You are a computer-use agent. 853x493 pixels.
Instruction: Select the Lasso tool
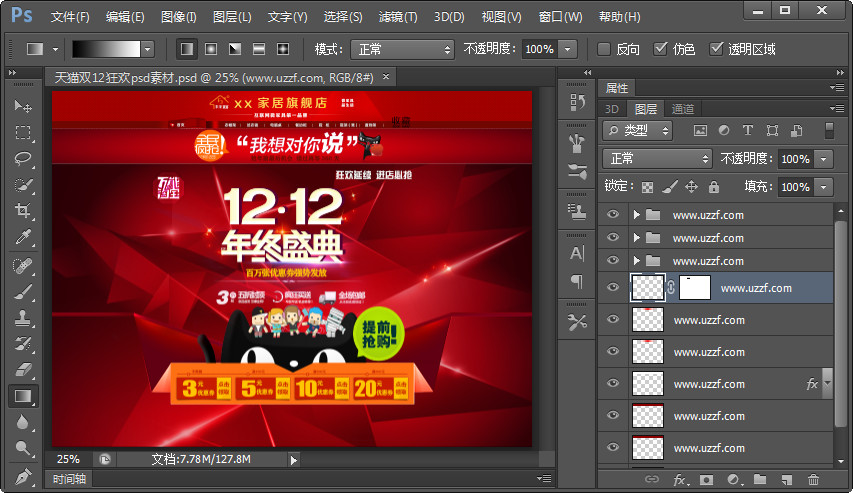[x=23, y=158]
